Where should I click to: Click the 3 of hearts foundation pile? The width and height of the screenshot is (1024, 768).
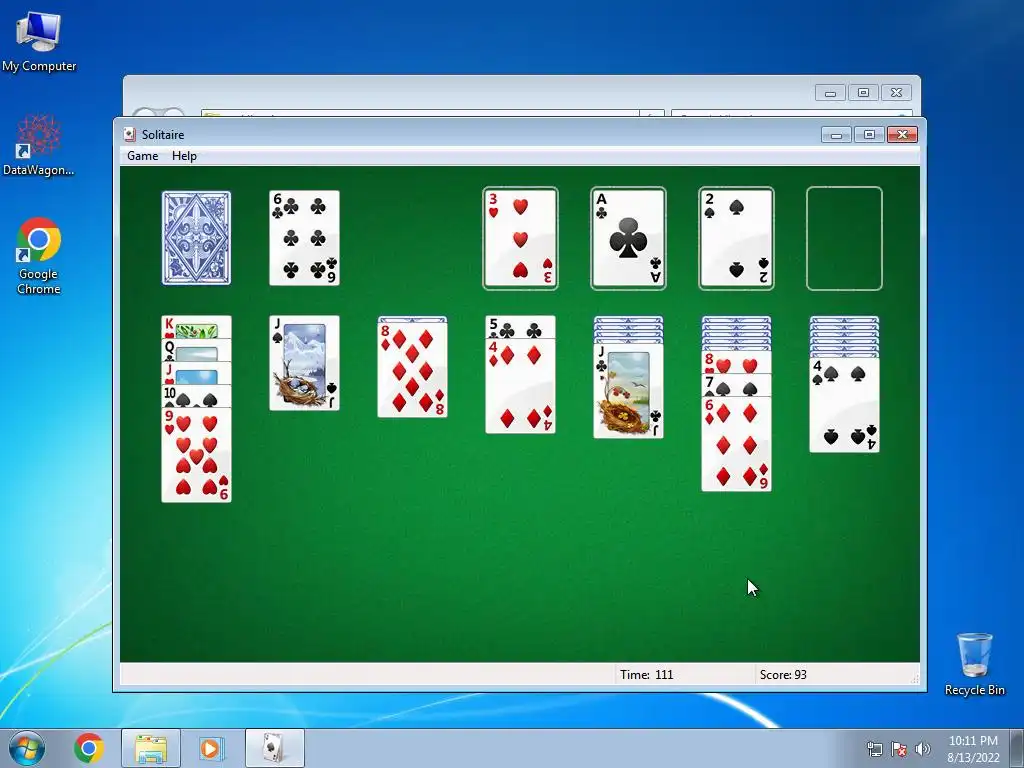tap(520, 238)
